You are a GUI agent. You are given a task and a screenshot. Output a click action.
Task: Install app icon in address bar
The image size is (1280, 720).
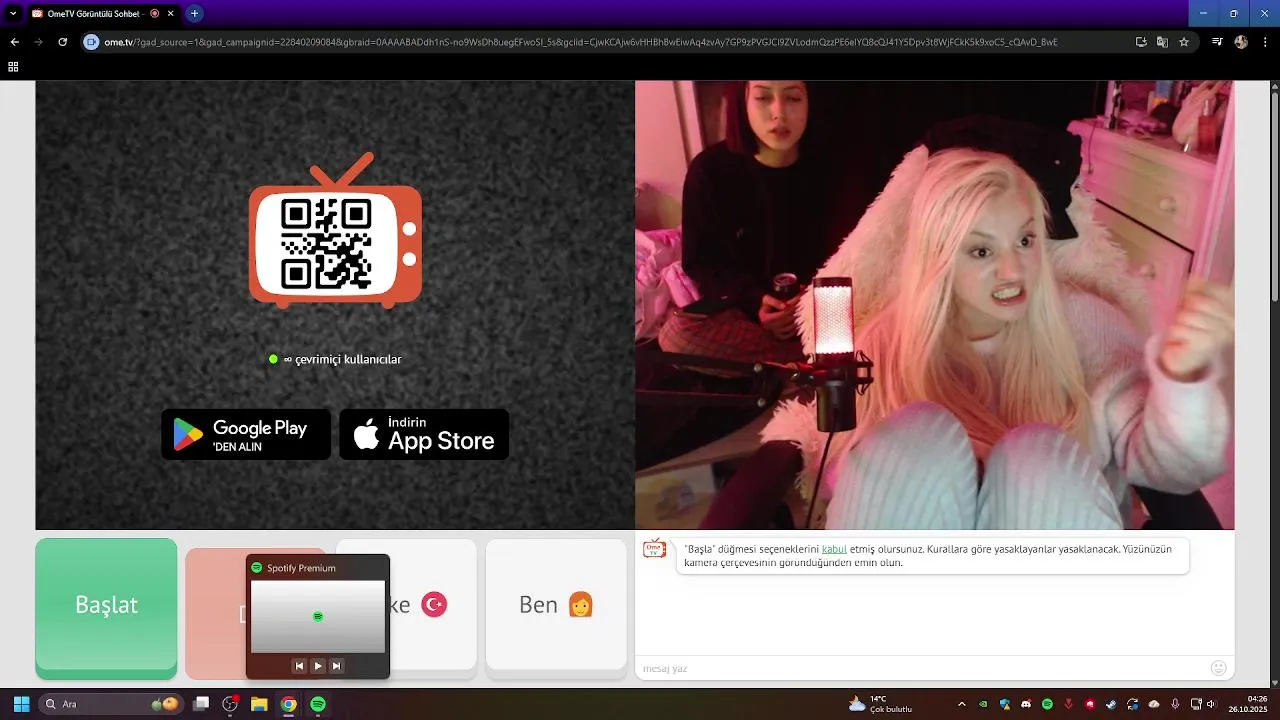point(1141,42)
